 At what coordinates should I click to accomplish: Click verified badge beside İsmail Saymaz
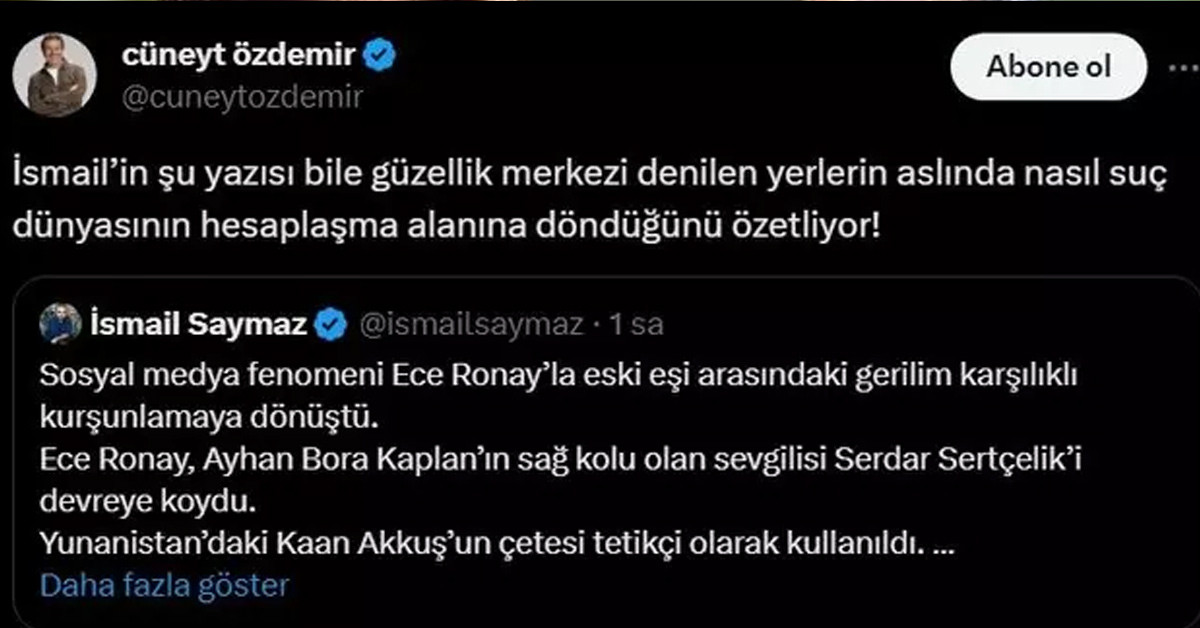click(332, 324)
